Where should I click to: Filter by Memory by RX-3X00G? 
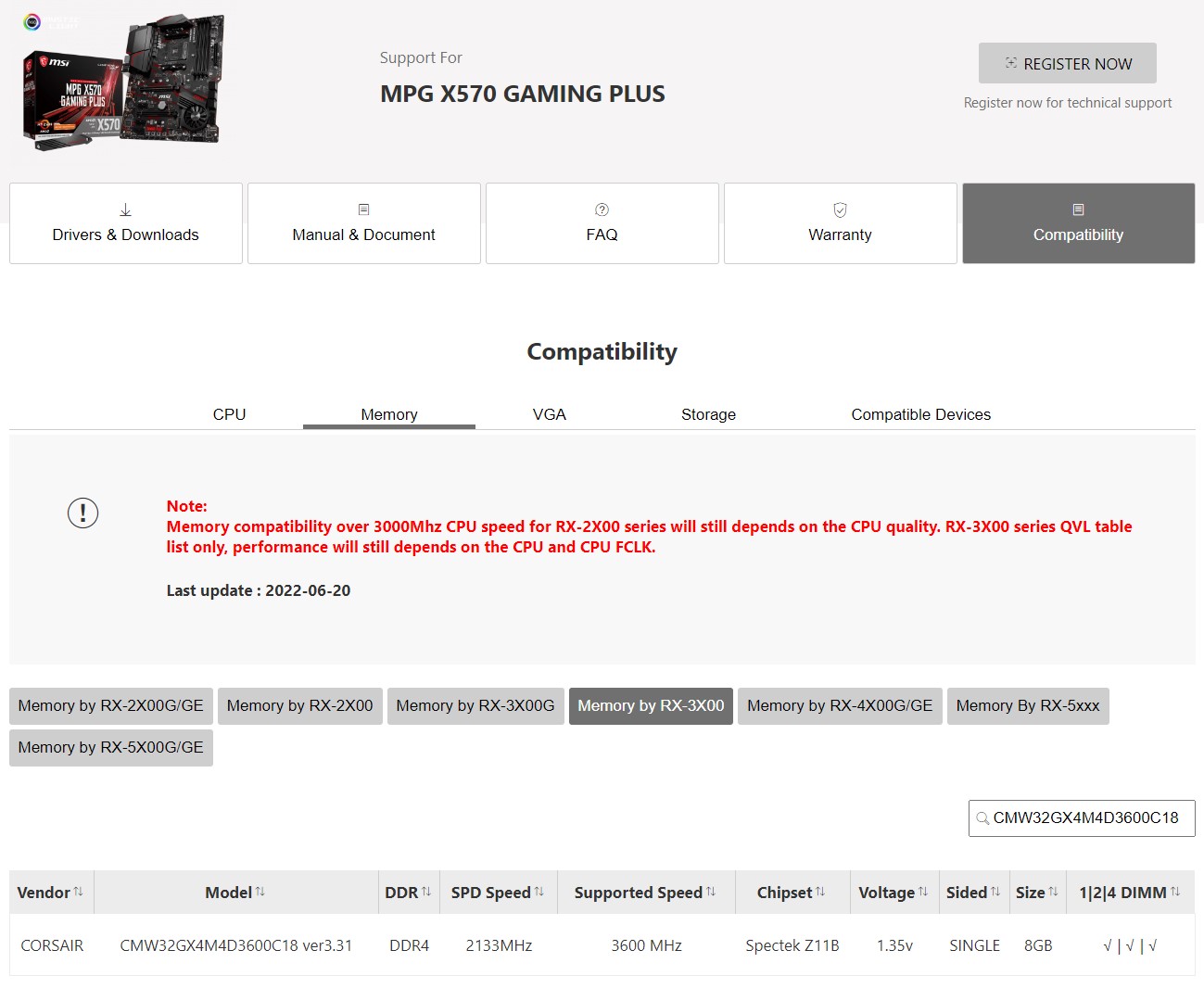click(x=475, y=706)
